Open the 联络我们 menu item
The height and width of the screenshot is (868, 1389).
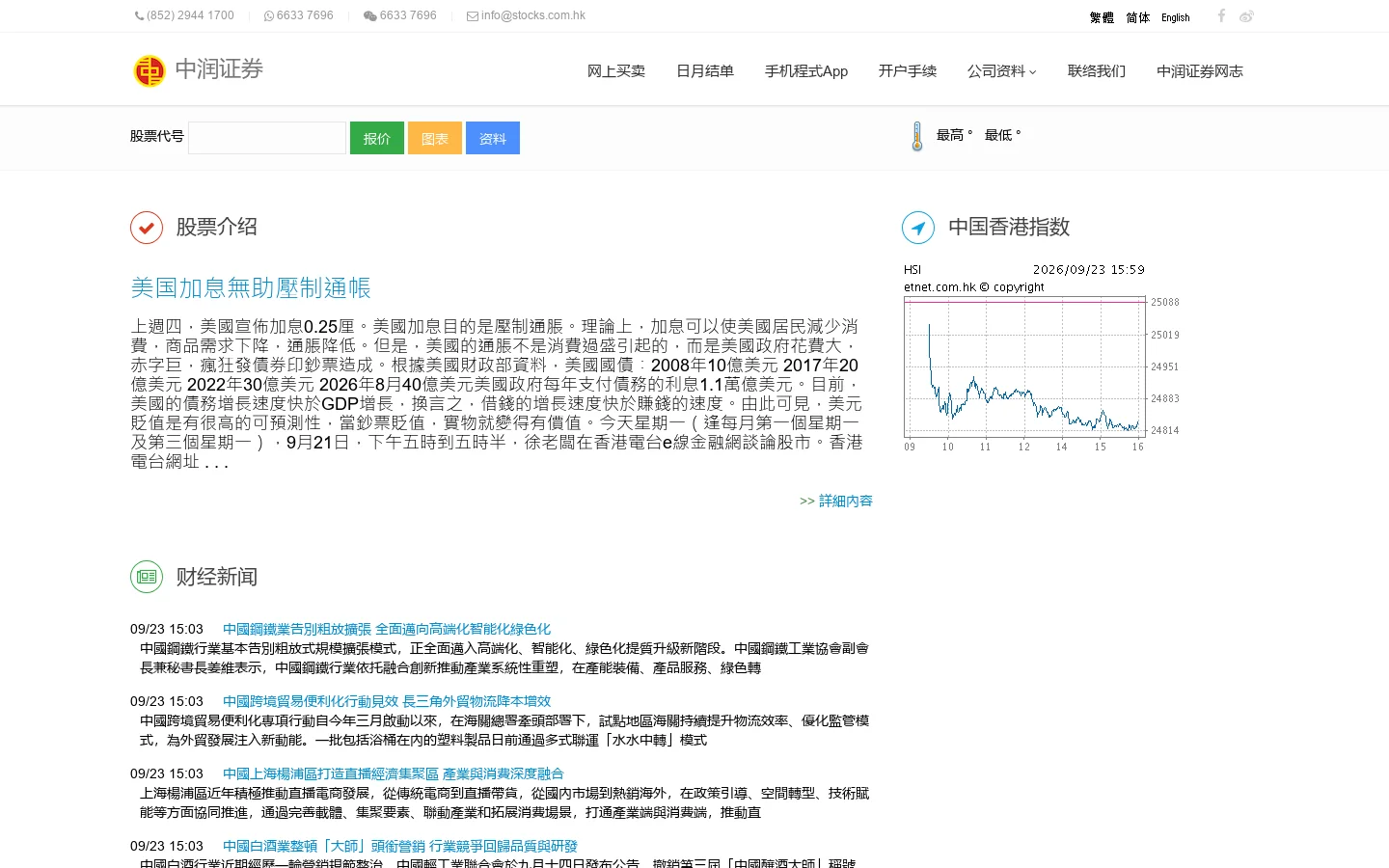1097,71
